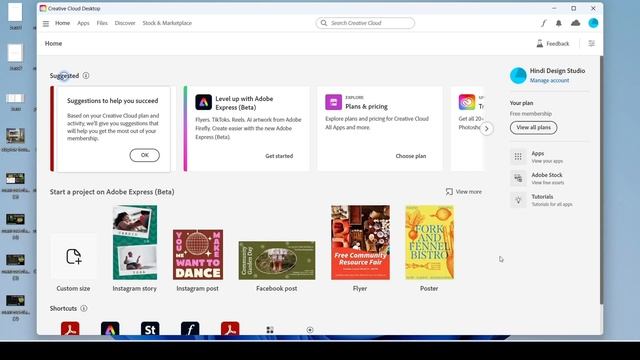Launch the Adobe Express shortcut icon
This screenshot has width=640, height=360.
[x=110, y=329]
